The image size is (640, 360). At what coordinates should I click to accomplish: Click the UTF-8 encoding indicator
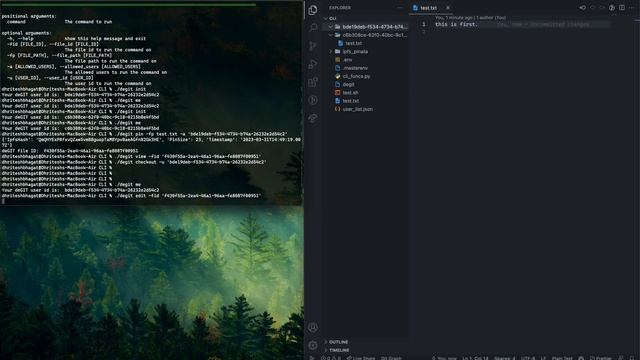(528, 358)
